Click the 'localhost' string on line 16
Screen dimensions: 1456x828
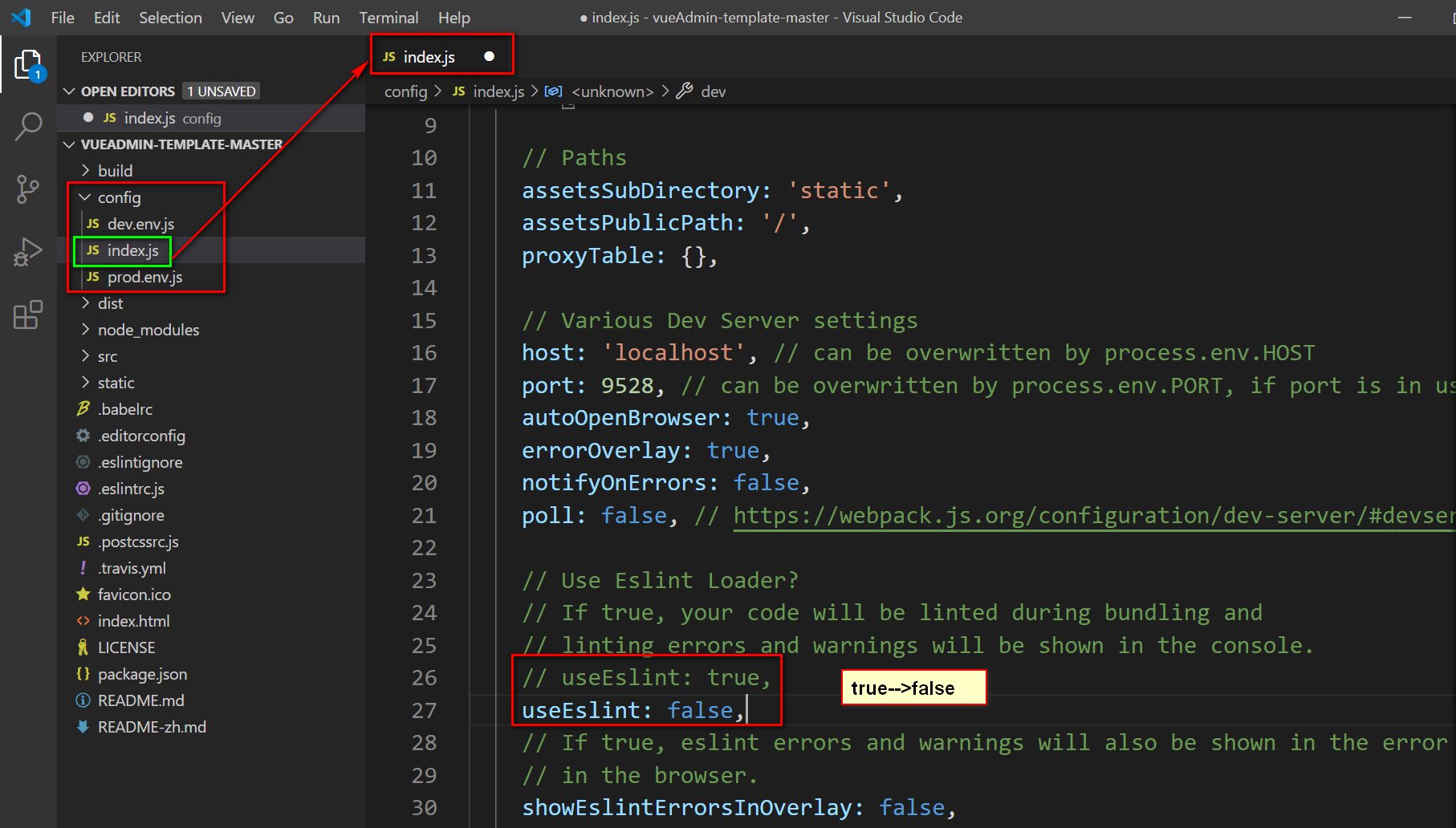(673, 352)
